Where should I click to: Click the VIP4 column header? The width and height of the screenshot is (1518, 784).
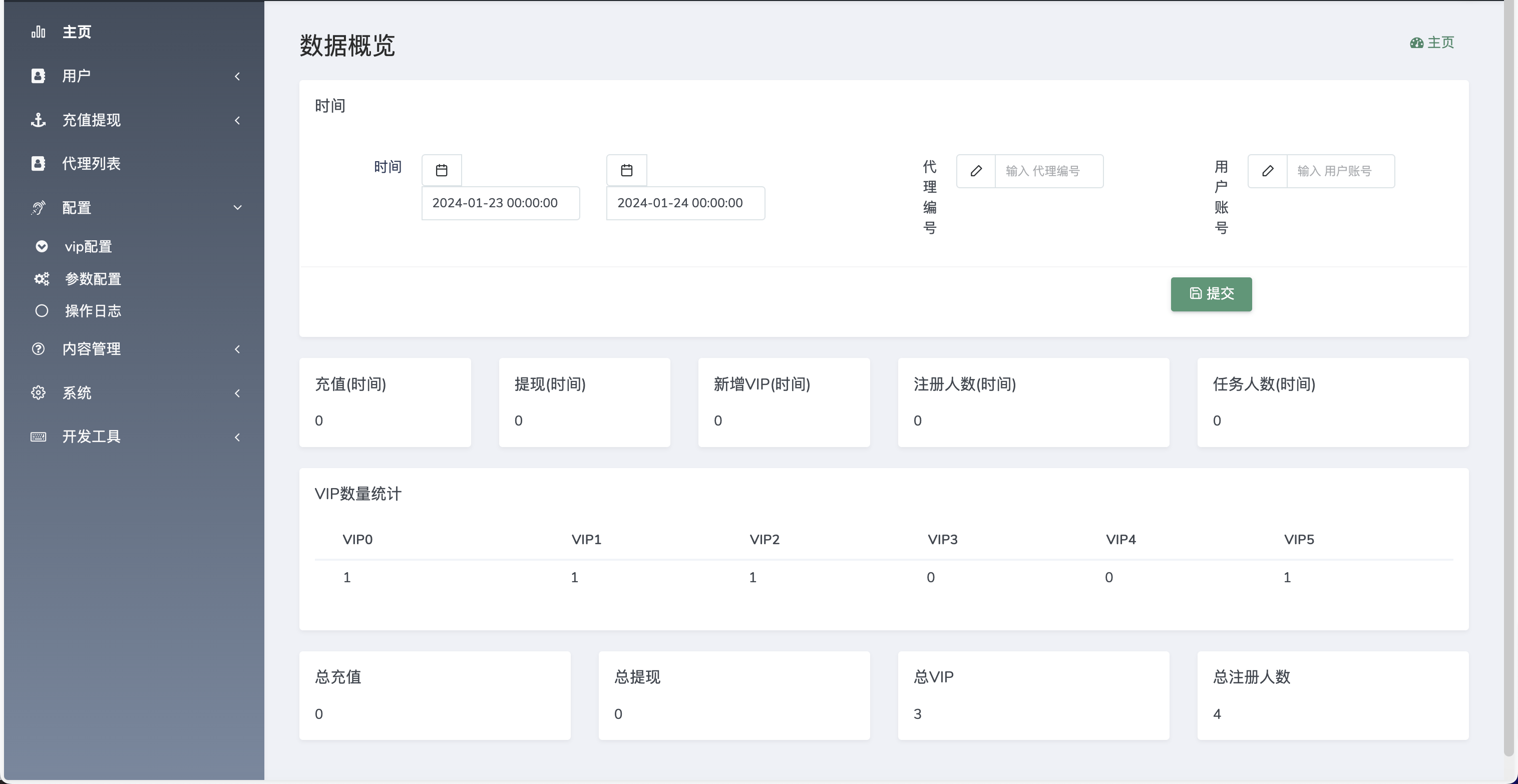[x=1121, y=539]
